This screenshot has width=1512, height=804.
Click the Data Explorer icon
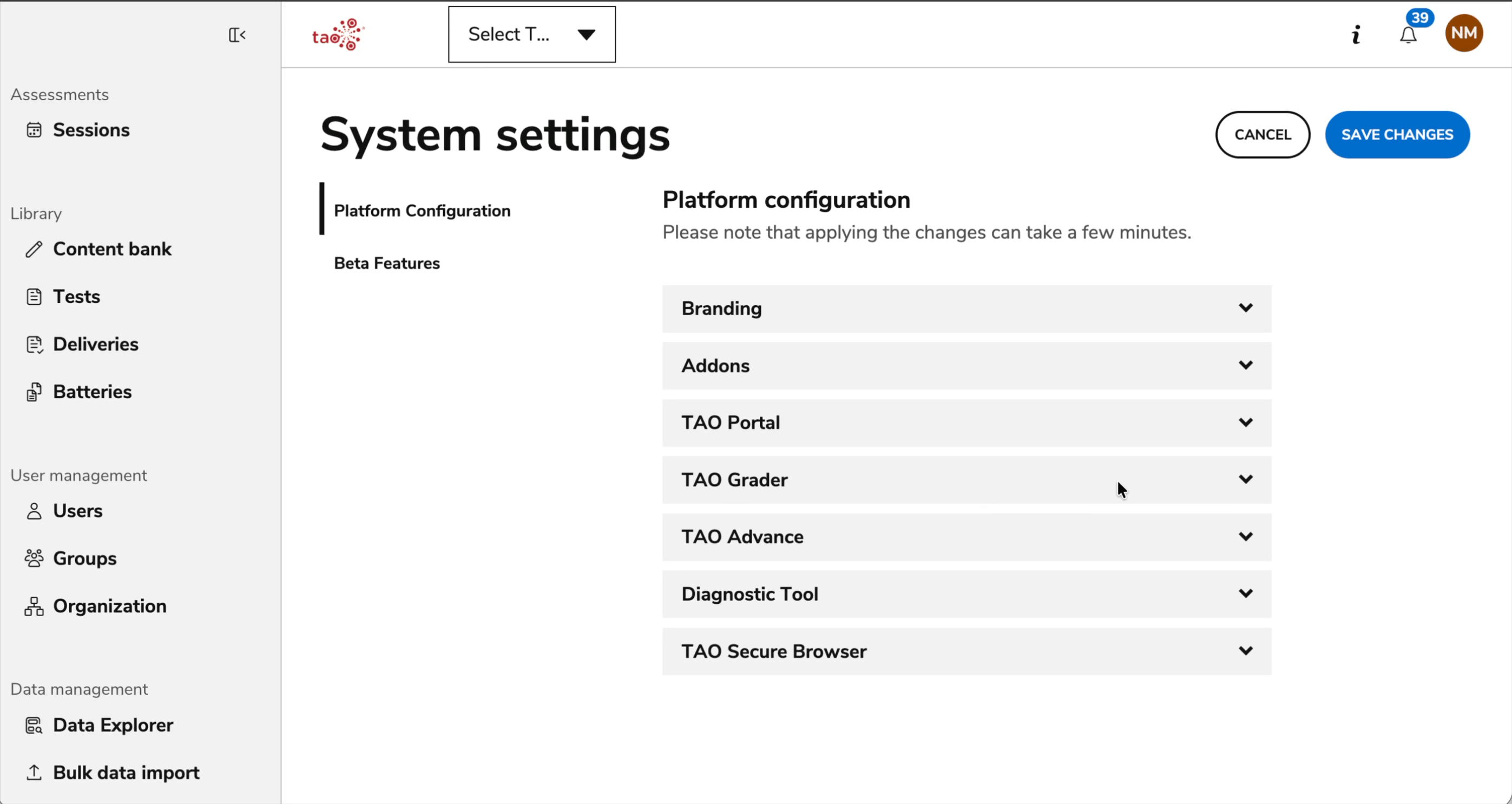click(x=34, y=726)
